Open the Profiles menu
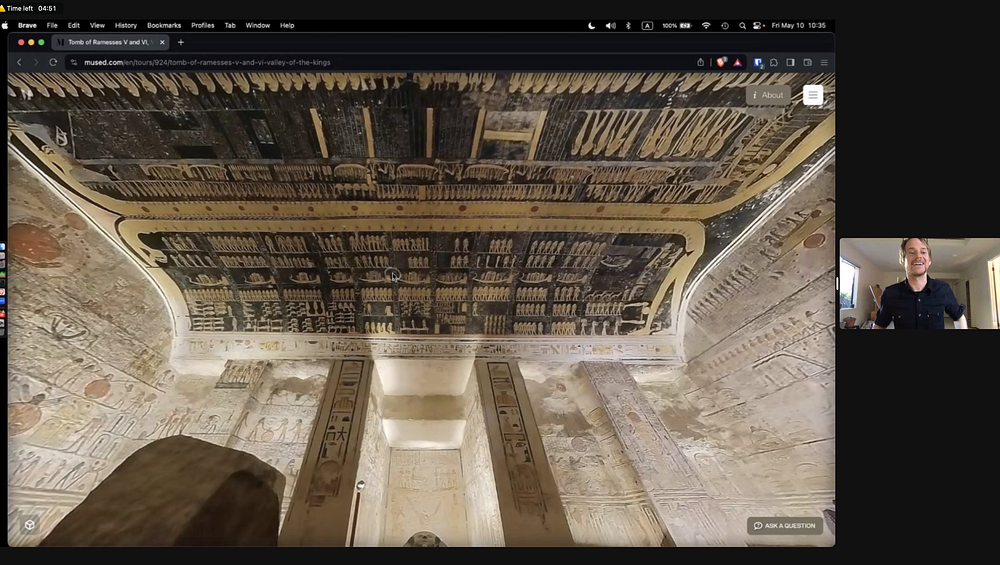Viewport: 1000px width, 565px height. click(x=203, y=26)
